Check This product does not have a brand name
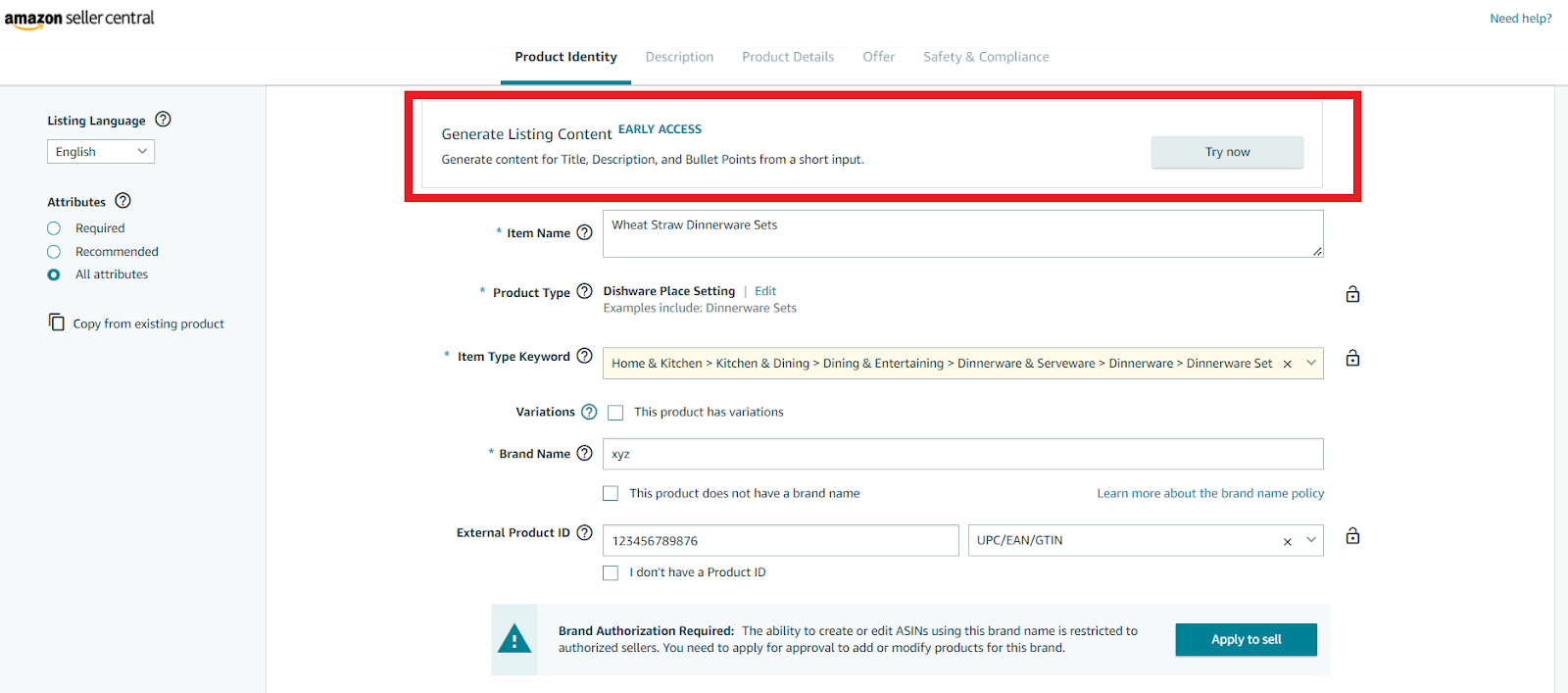The width and height of the screenshot is (1568, 693). [611, 493]
